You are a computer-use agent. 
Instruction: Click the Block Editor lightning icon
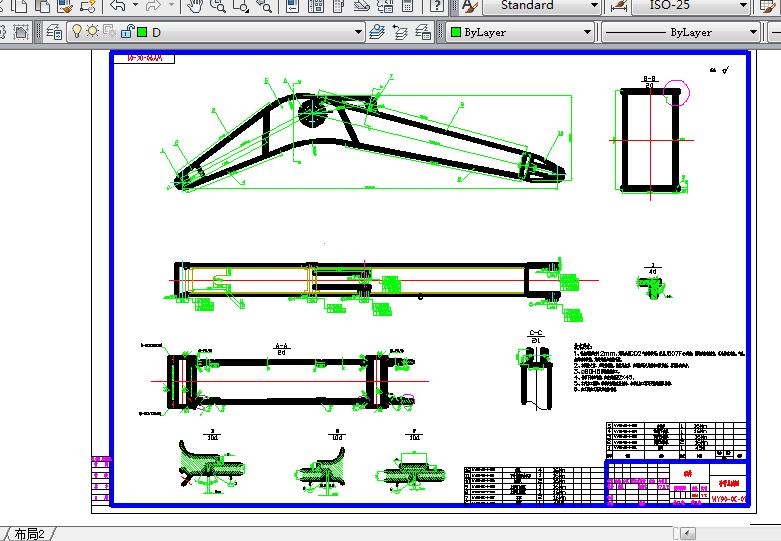click(88, 6)
